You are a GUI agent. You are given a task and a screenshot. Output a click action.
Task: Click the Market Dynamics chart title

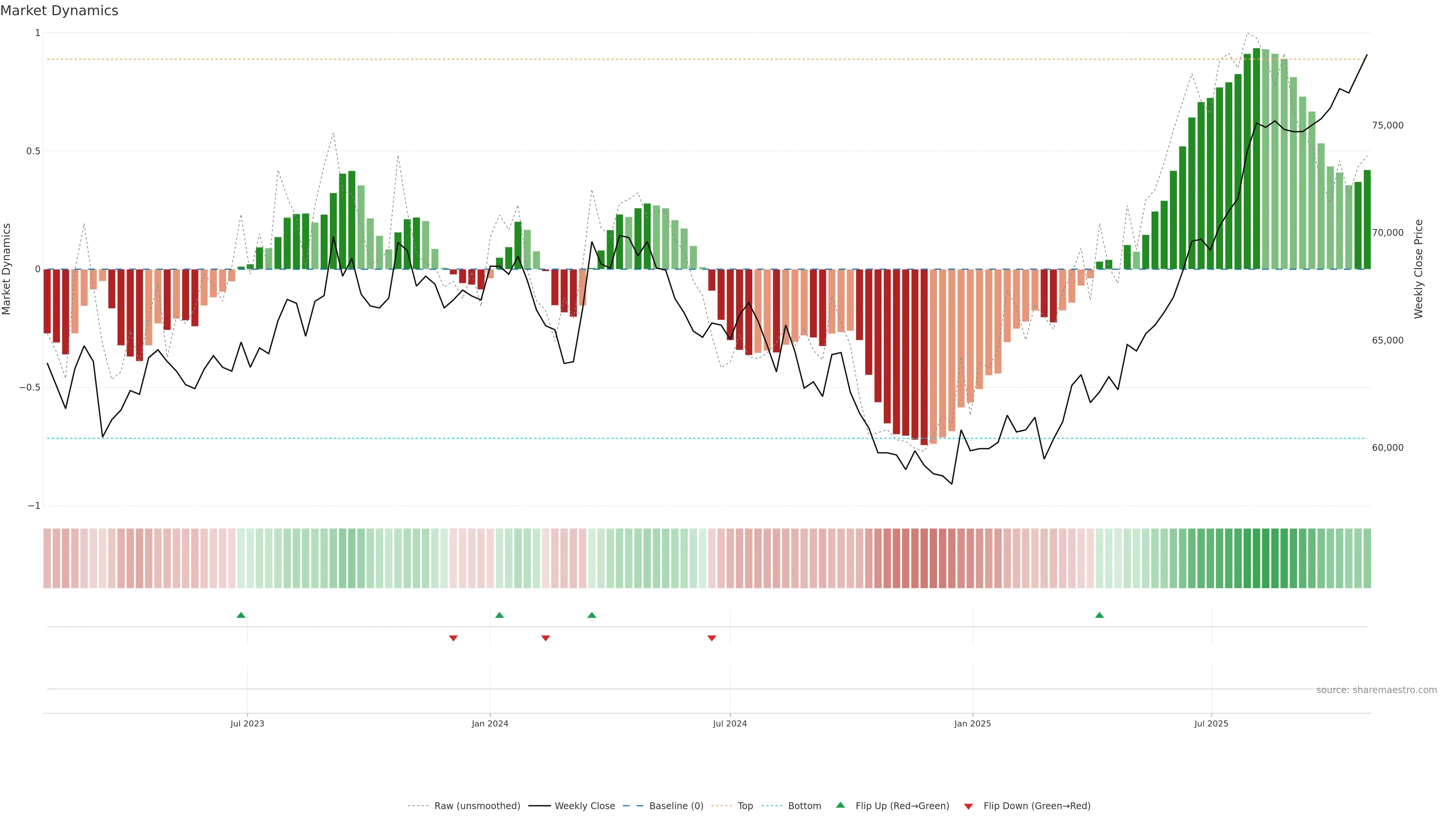60,11
